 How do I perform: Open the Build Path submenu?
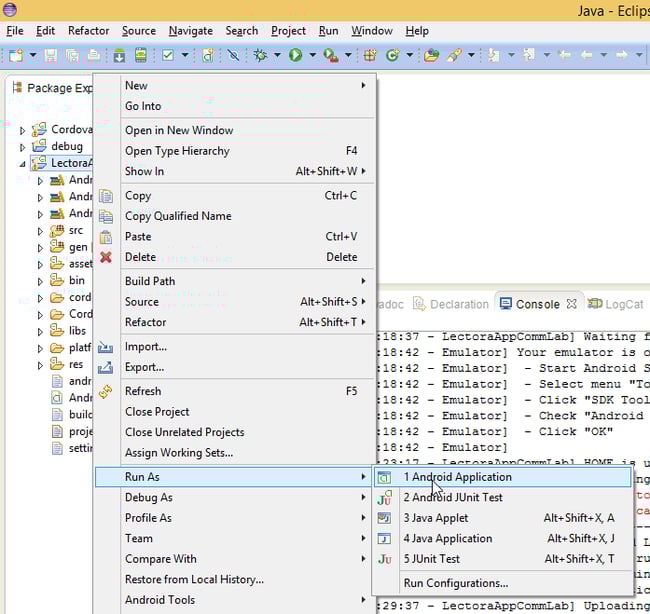[248, 281]
